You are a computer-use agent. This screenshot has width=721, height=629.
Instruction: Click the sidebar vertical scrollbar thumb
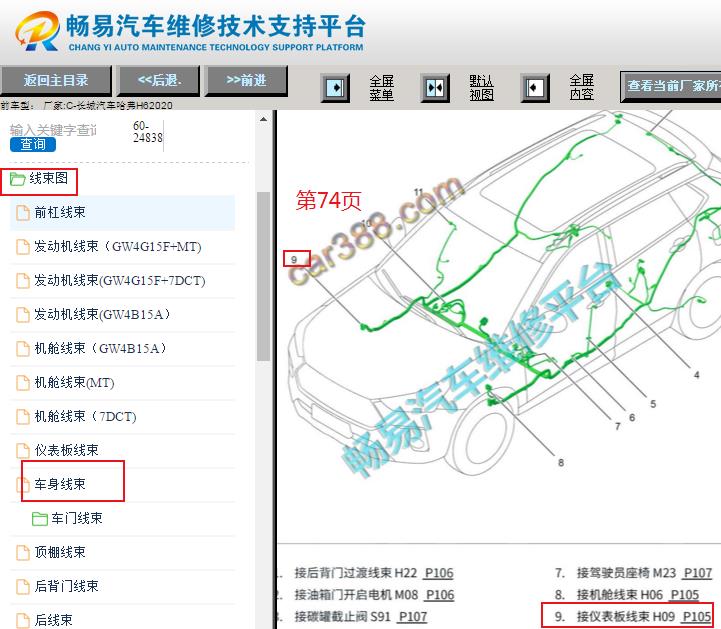click(x=263, y=276)
